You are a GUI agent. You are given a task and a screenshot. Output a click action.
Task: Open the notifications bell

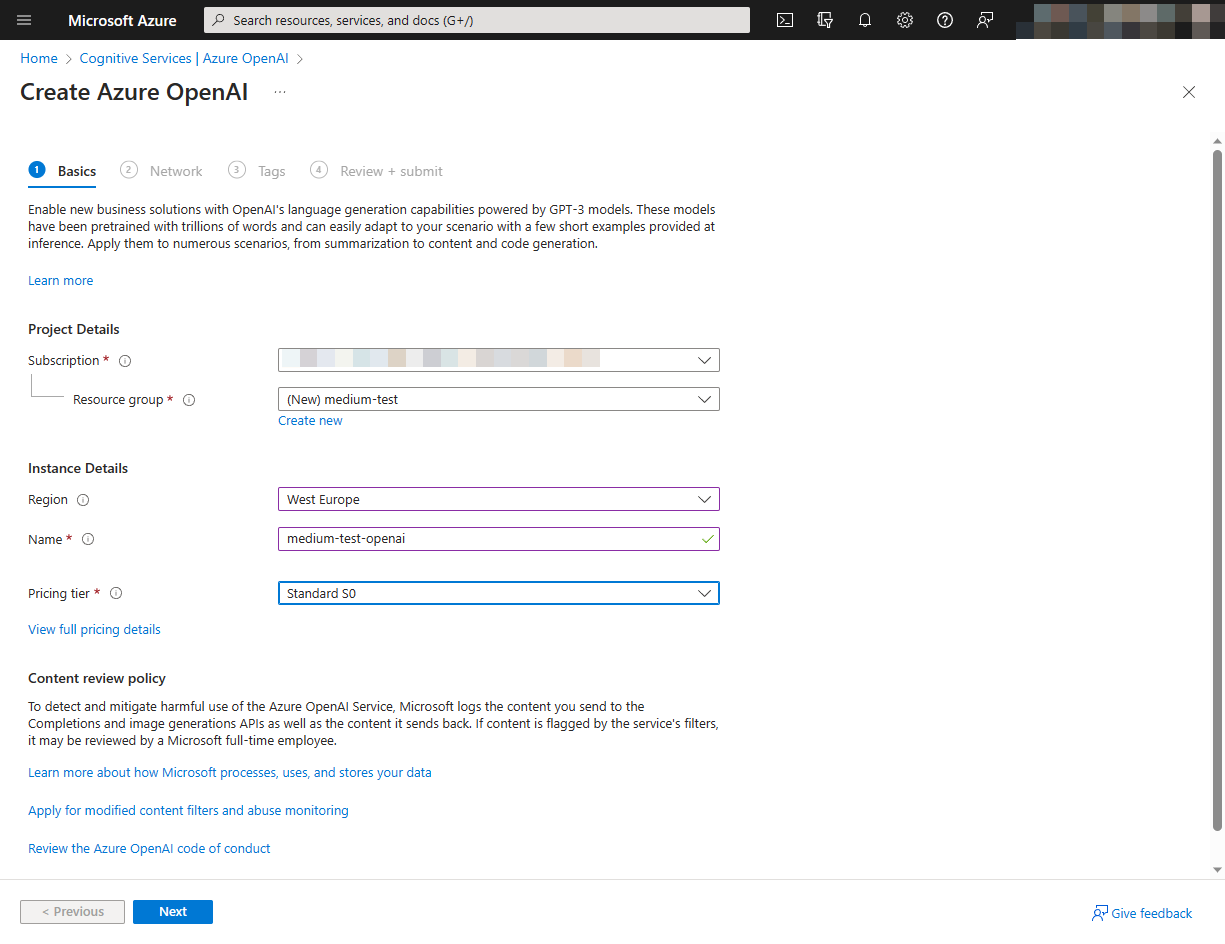point(865,20)
